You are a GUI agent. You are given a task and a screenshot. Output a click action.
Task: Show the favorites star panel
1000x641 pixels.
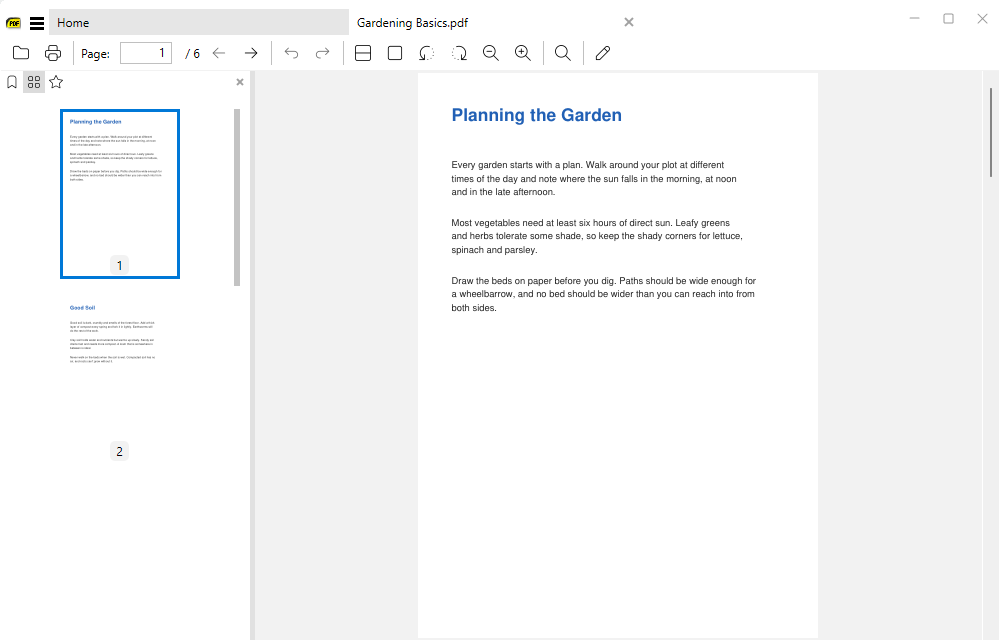pyautogui.click(x=56, y=82)
